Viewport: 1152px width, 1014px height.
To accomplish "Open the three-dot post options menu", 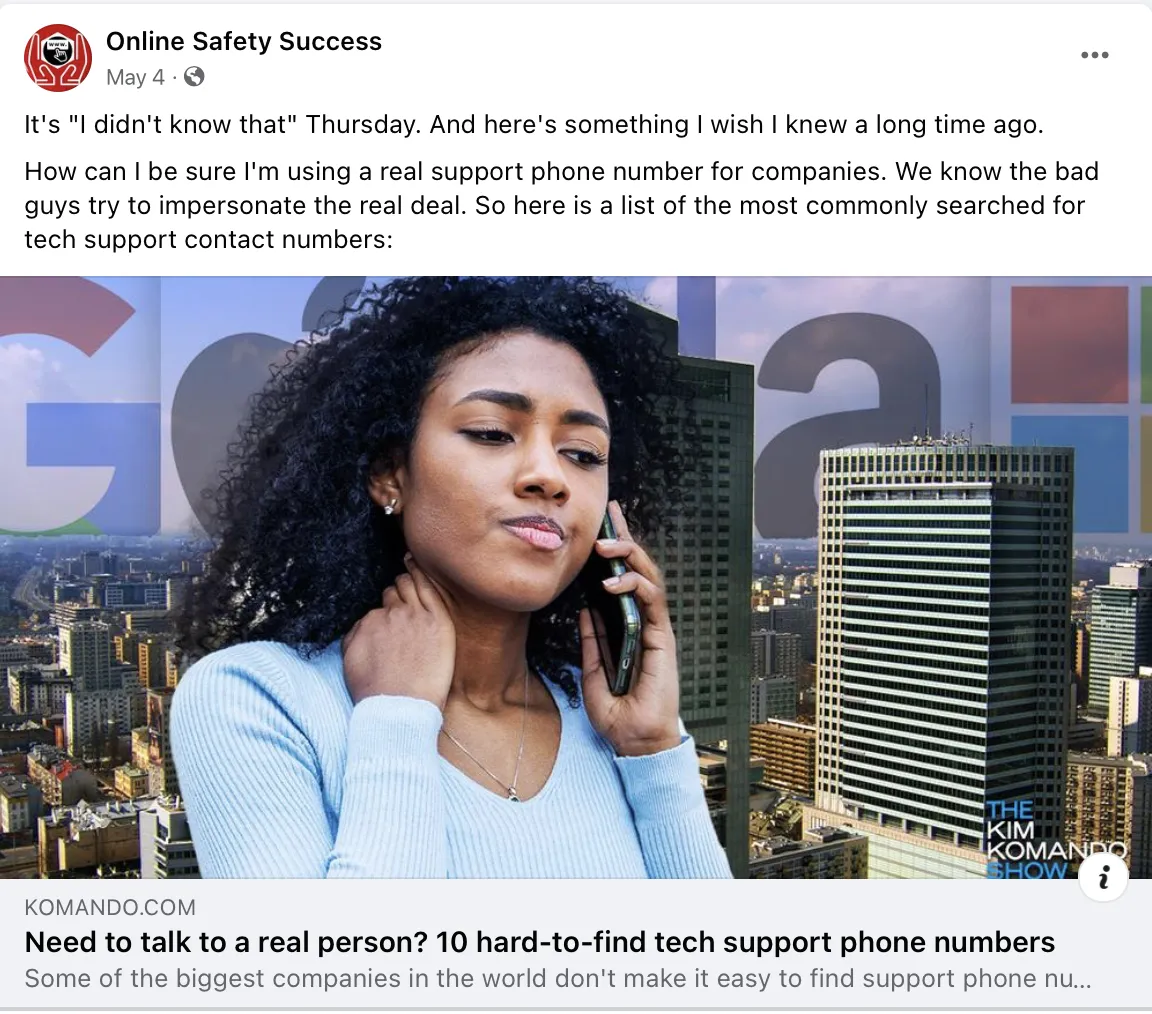I will (x=1094, y=55).
